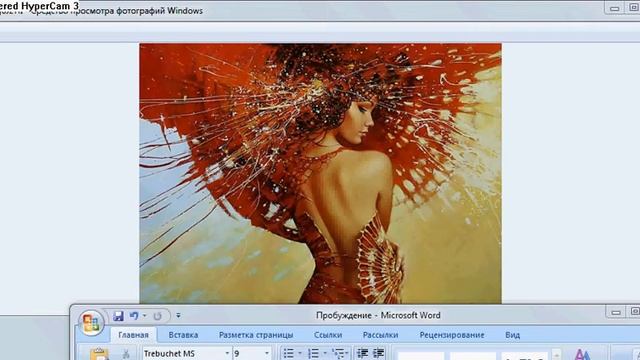Minimize the Windows Photo Viewer window
Screen dimensions: 640x360
click(614, 8)
